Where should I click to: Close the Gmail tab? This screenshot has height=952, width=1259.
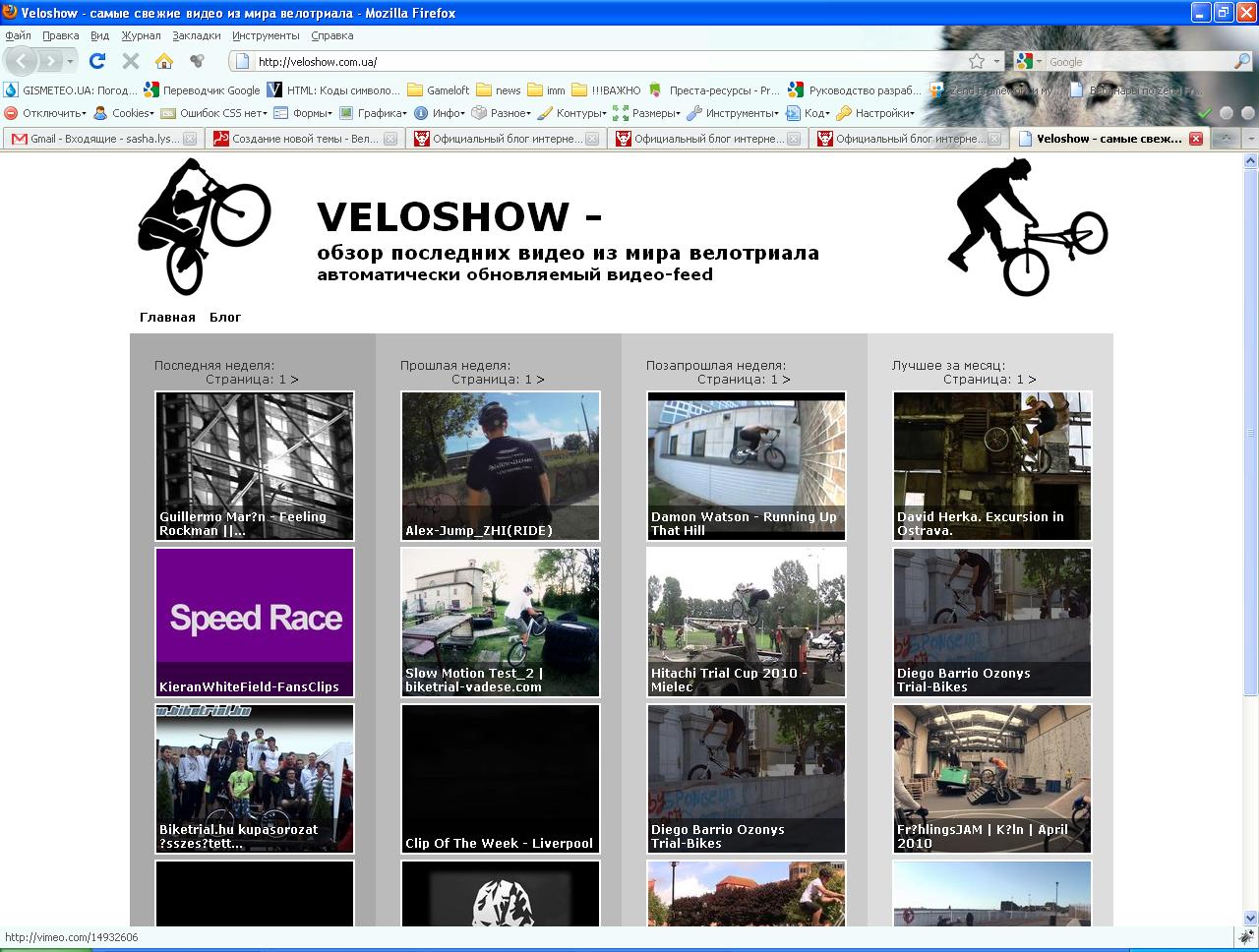[x=190, y=139]
